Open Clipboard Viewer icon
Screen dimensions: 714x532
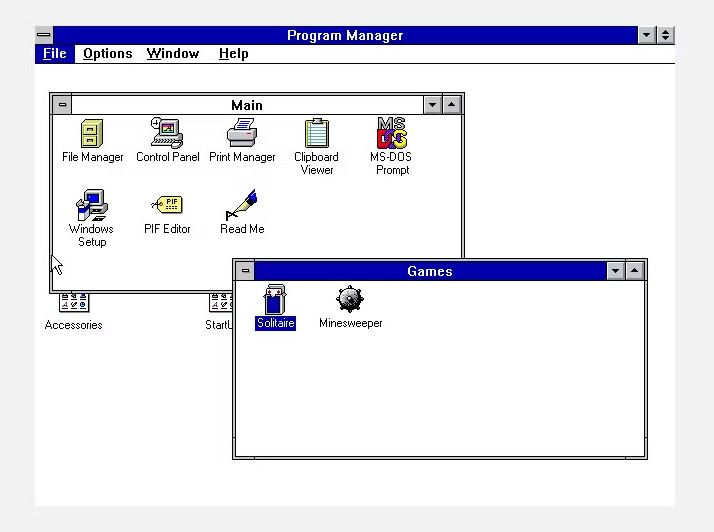point(316,133)
